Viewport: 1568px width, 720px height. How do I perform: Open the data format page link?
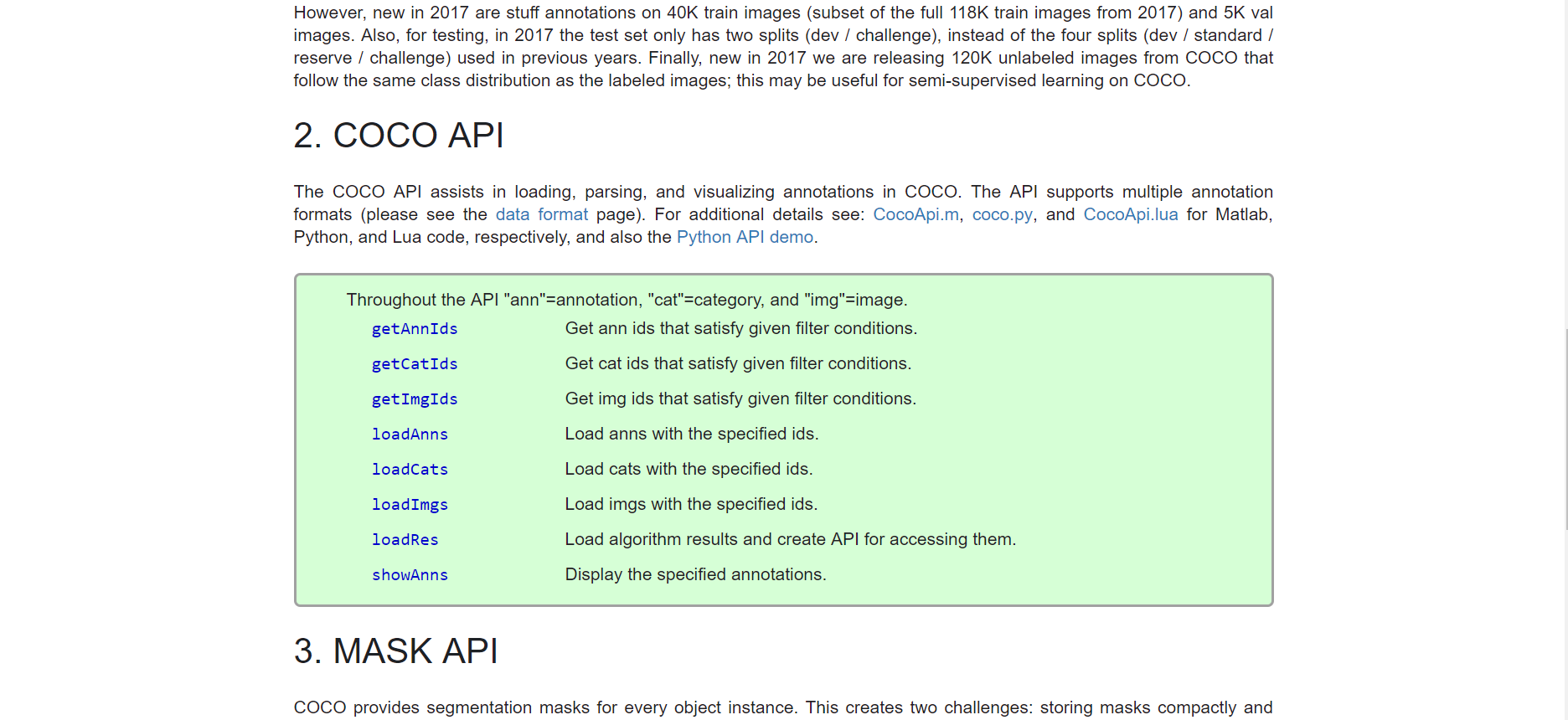pyautogui.click(x=541, y=214)
